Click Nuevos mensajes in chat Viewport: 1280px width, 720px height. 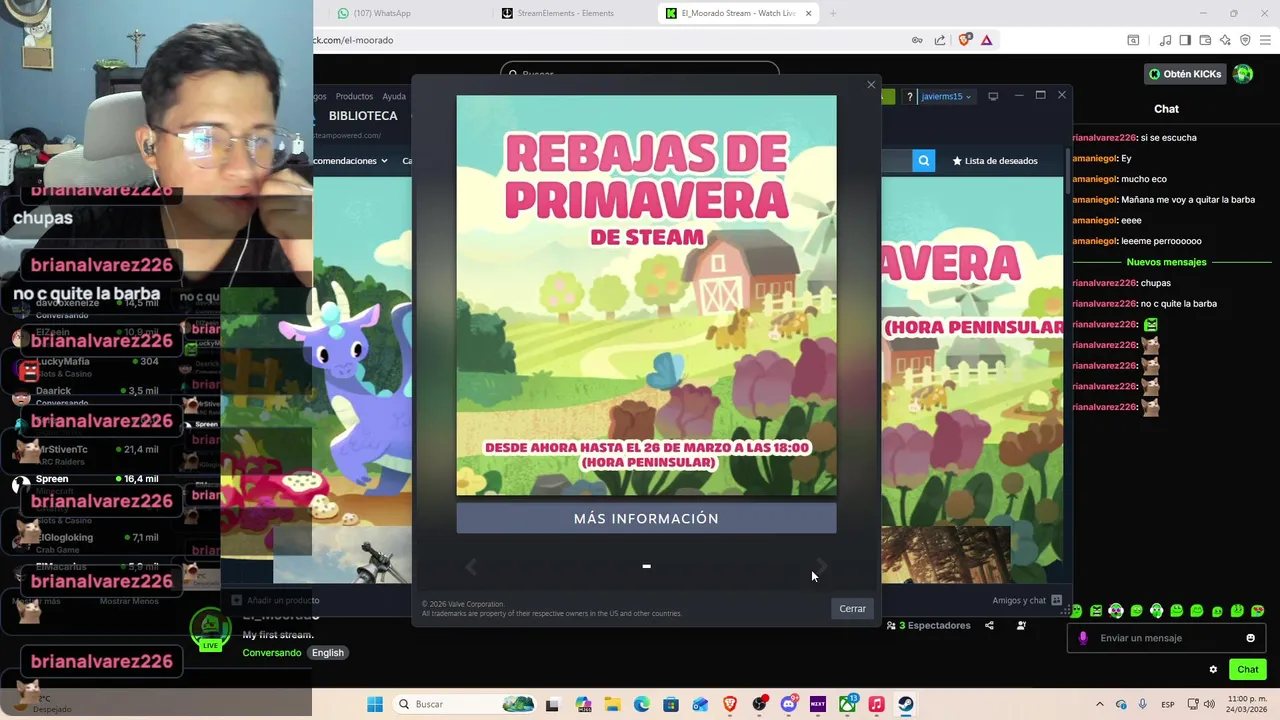click(1166, 262)
